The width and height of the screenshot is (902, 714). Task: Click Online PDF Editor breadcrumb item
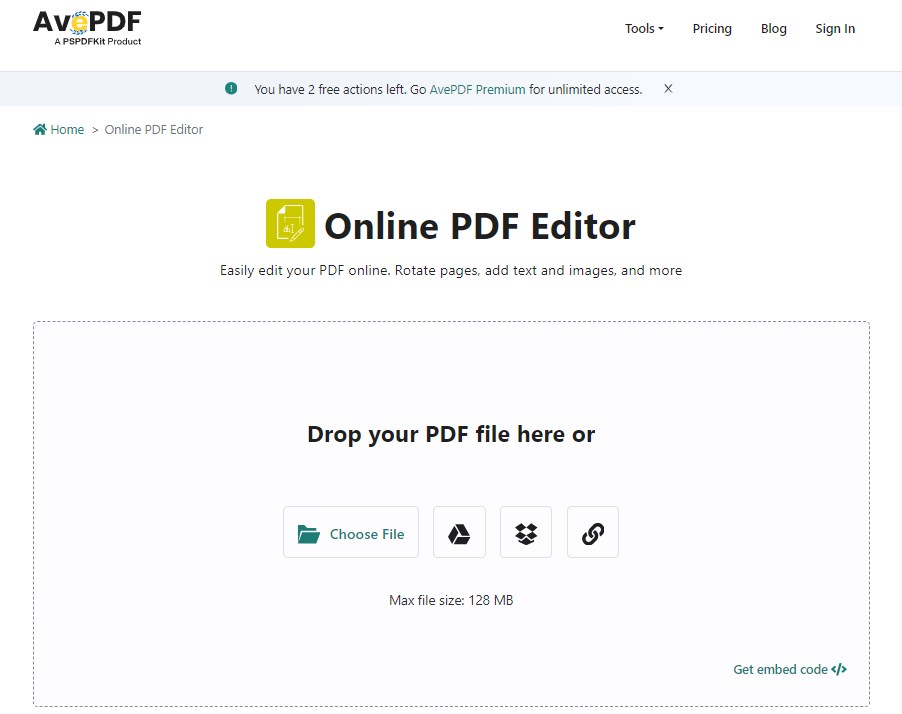154,130
